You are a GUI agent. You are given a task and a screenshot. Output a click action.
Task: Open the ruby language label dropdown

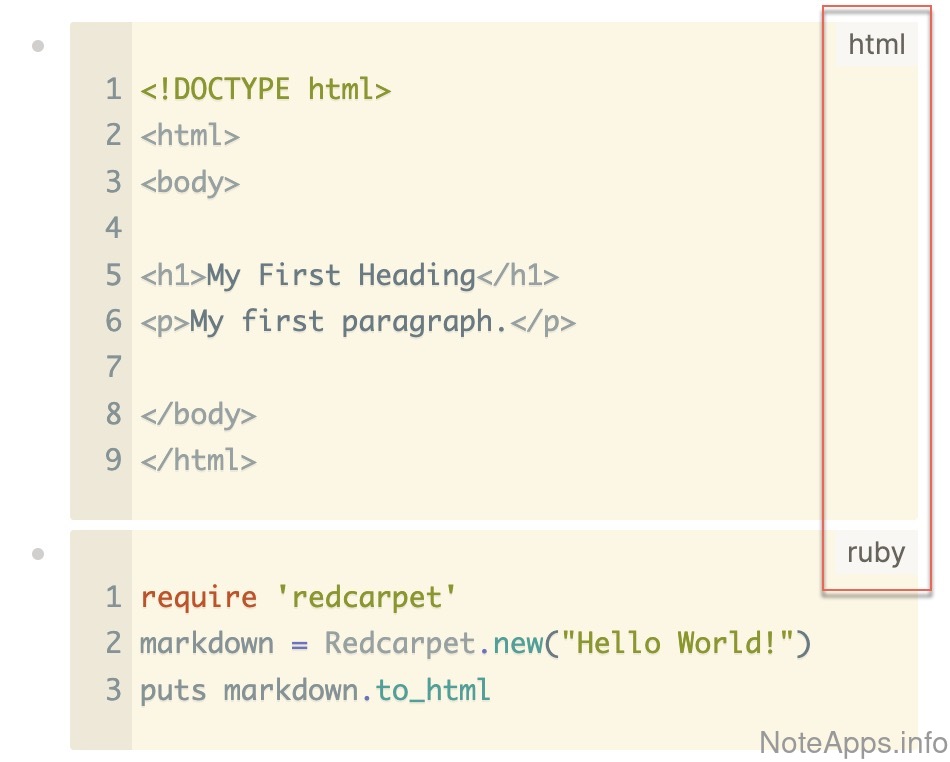pos(876,553)
